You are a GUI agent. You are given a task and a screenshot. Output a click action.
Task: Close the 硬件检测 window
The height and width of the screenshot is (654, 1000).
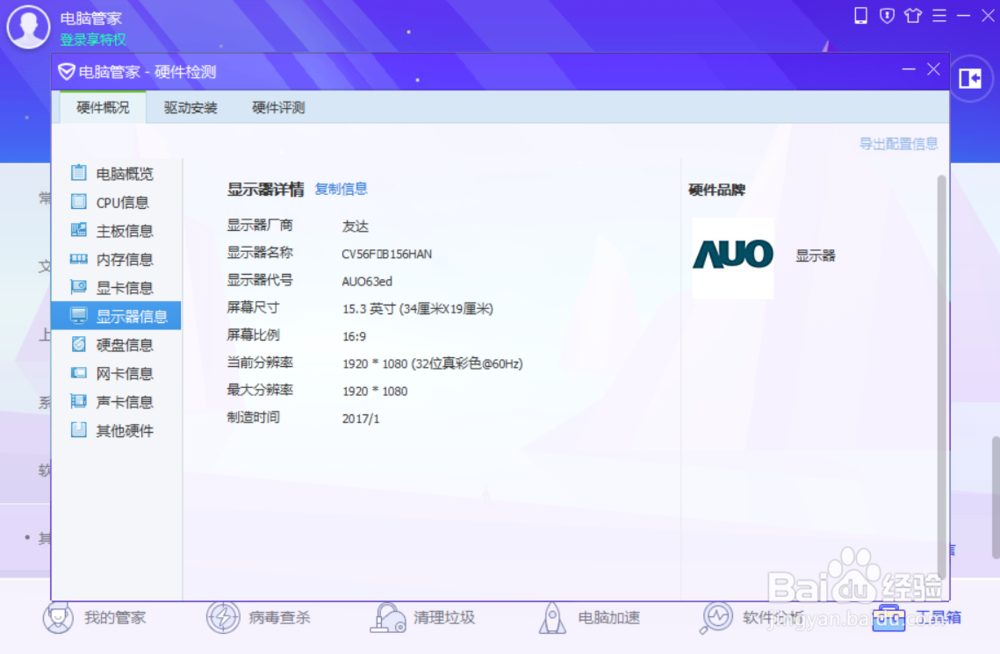pos(934,70)
